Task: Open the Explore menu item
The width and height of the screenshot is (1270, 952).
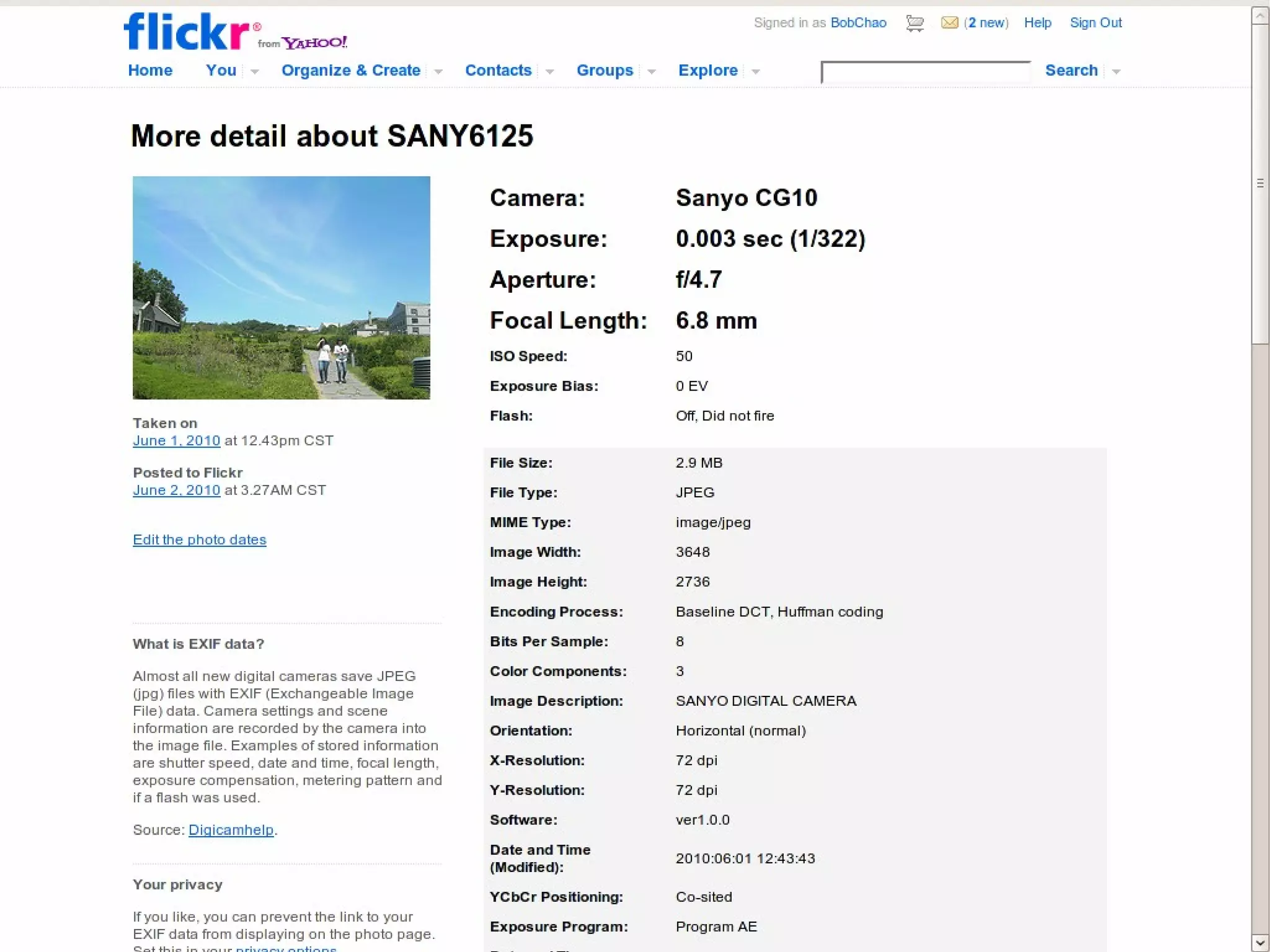Action: 708,70
